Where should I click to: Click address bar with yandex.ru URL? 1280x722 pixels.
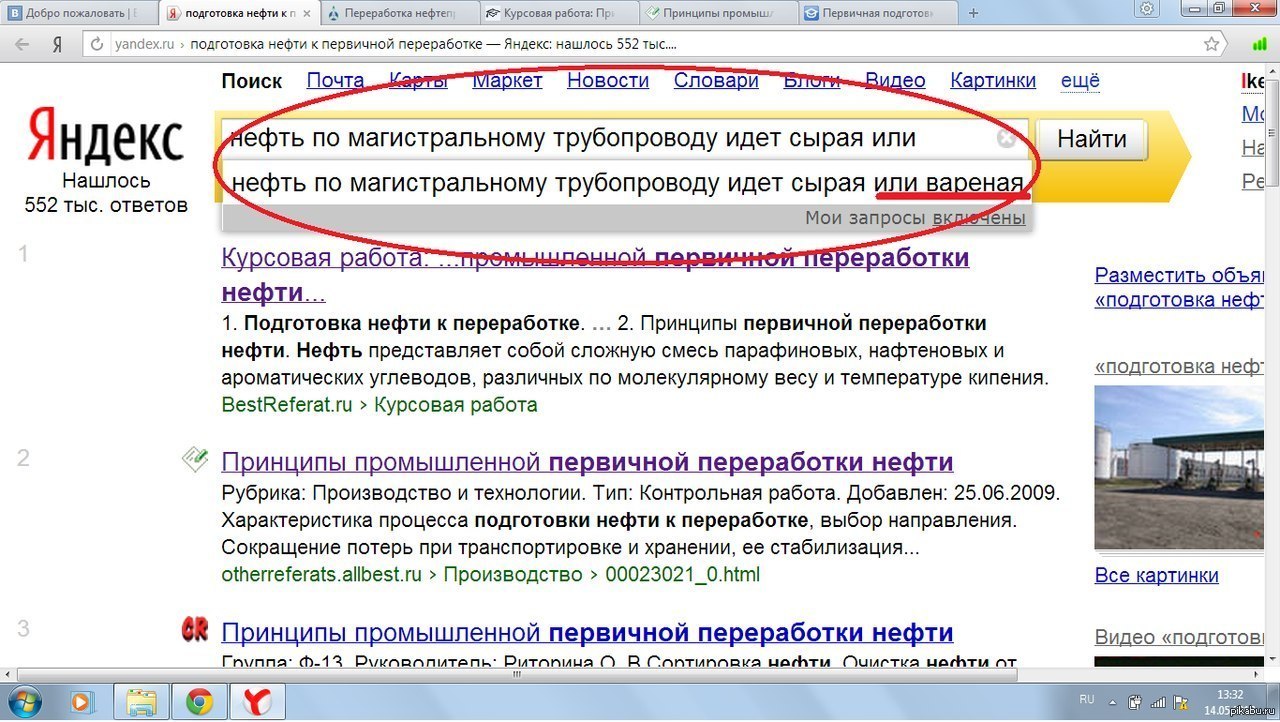tap(640, 45)
